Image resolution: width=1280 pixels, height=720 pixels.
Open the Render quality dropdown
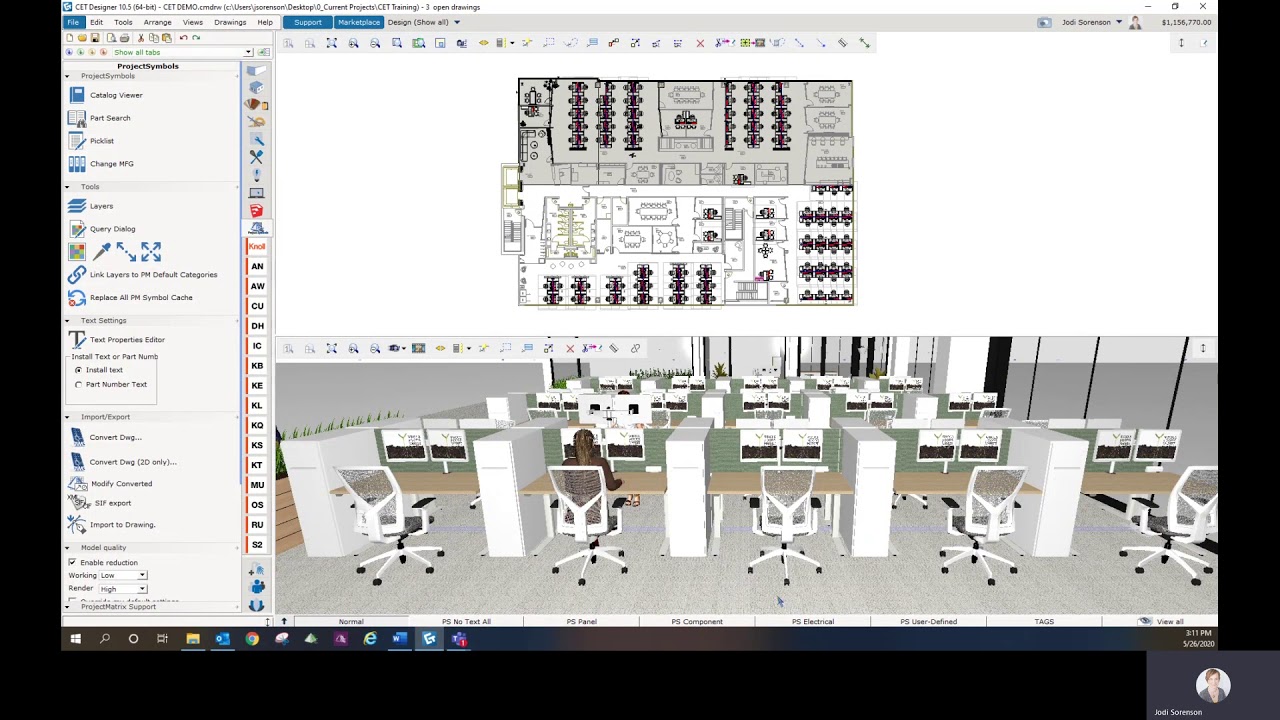pos(122,589)
